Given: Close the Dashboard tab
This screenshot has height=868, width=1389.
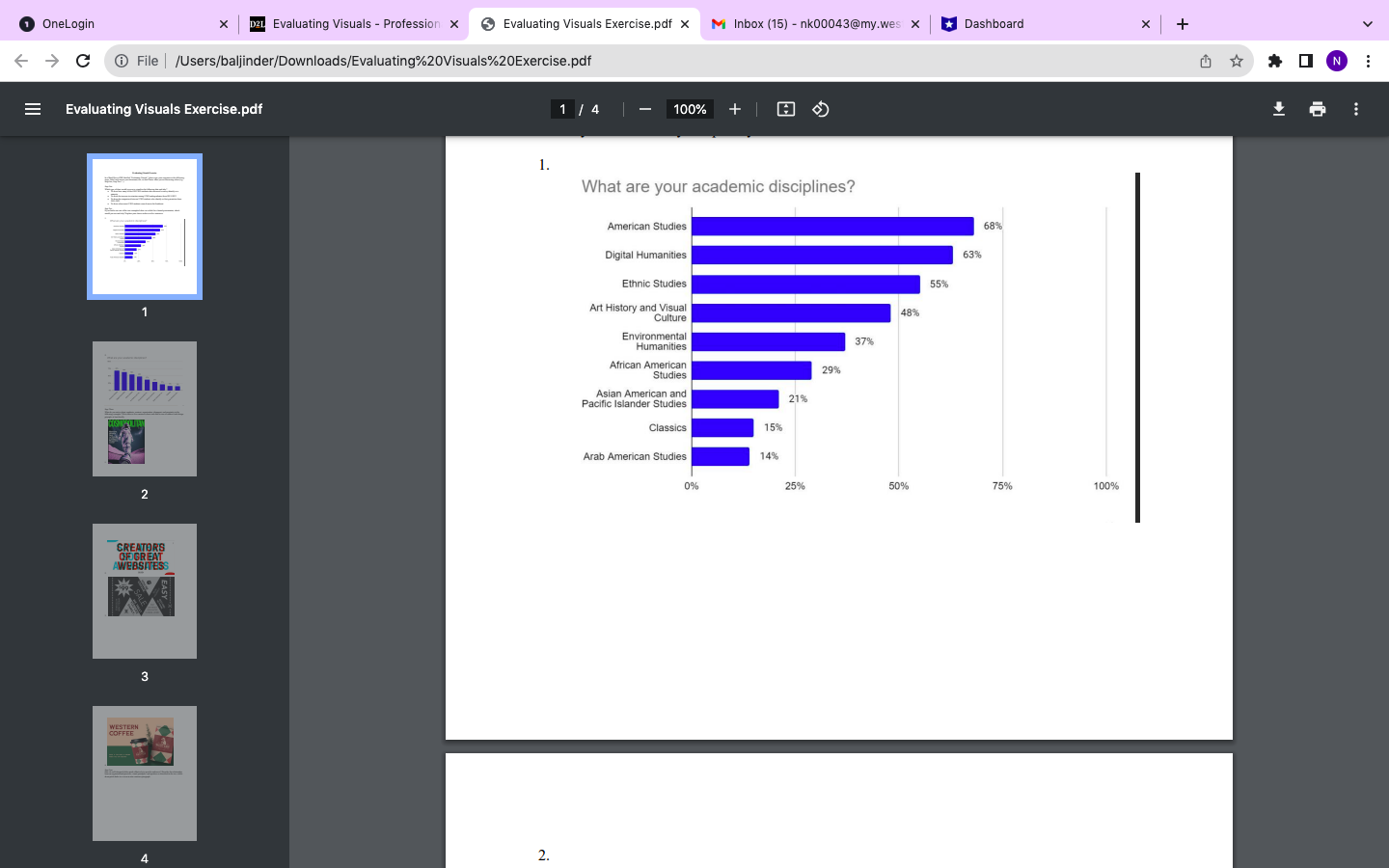Looking at the screenshot, I should (x=1146, y=24).
